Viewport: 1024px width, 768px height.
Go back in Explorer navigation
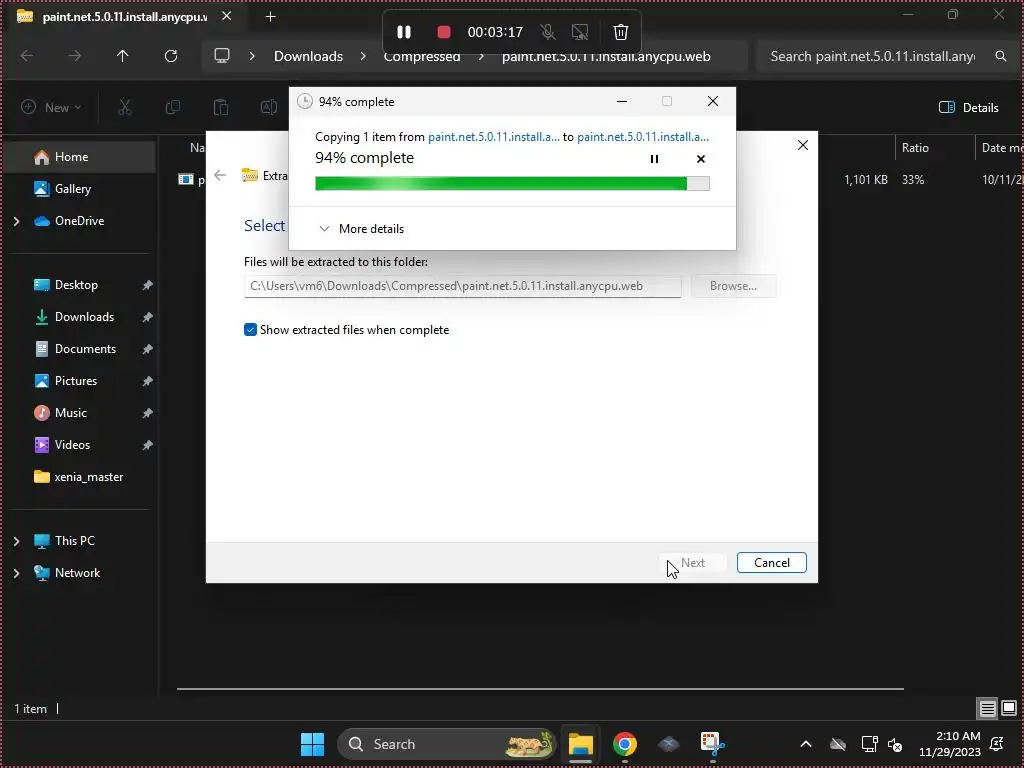point(27,56)
